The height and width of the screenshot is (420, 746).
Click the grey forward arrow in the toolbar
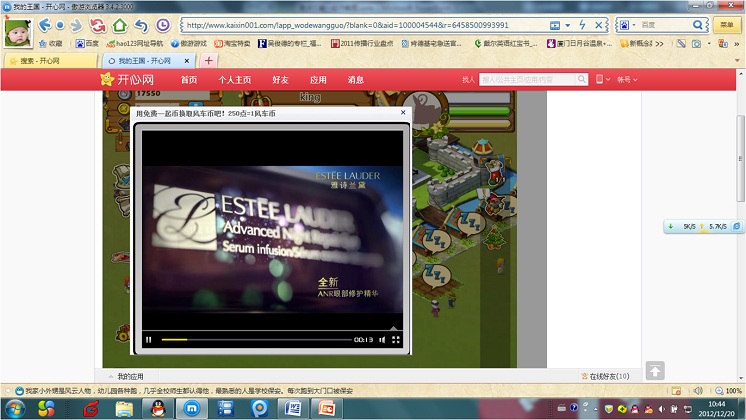[x=76, y=25]
